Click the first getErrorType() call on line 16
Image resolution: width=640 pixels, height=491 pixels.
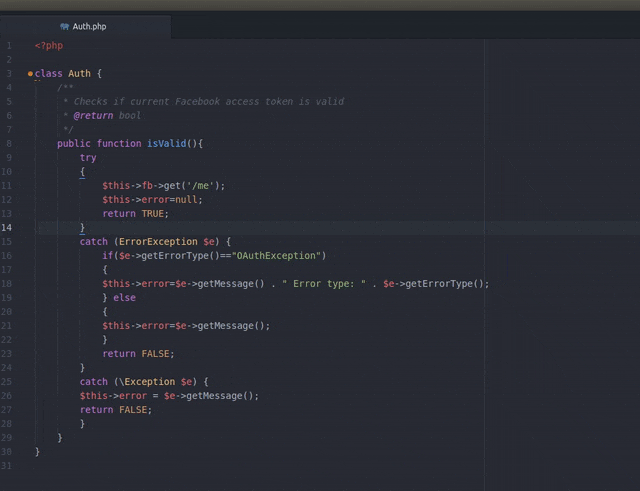[x=180, y=255]
